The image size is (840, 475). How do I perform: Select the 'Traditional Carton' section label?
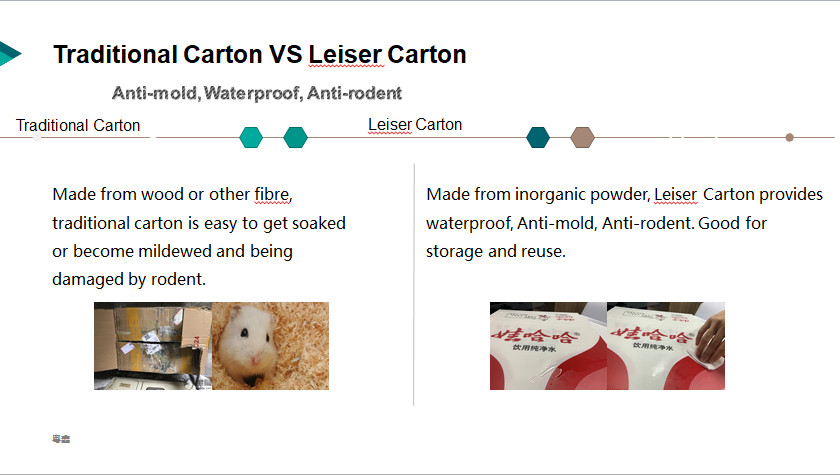tap(78, 125)
